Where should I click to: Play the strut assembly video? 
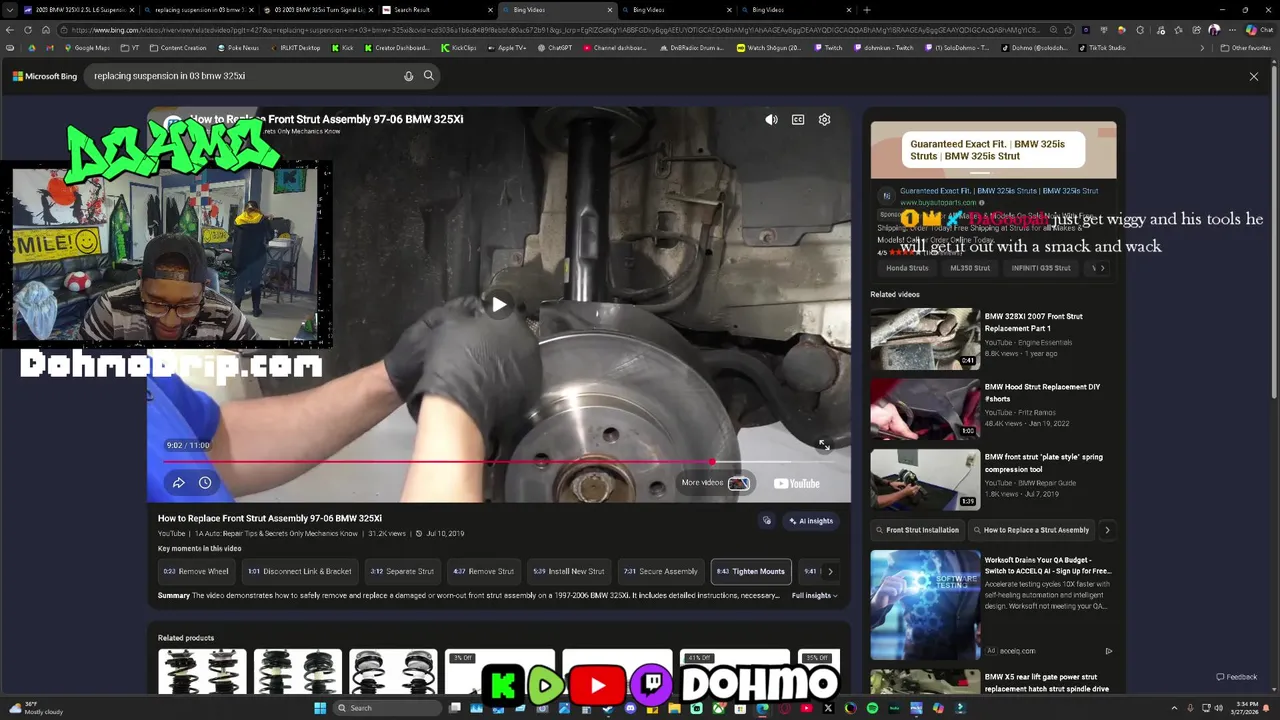[499, 305]
